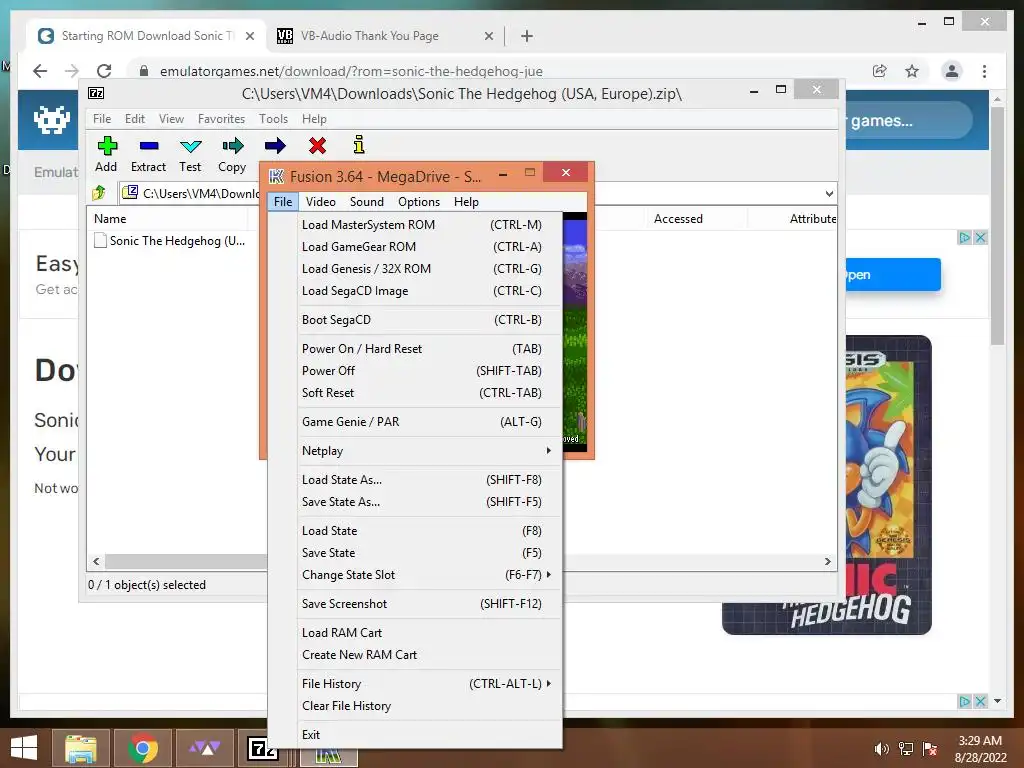Screen dimensions: 1024x768
Task: Expand the 7-Zip address path dropdown
Action: (x=829, y=193)
